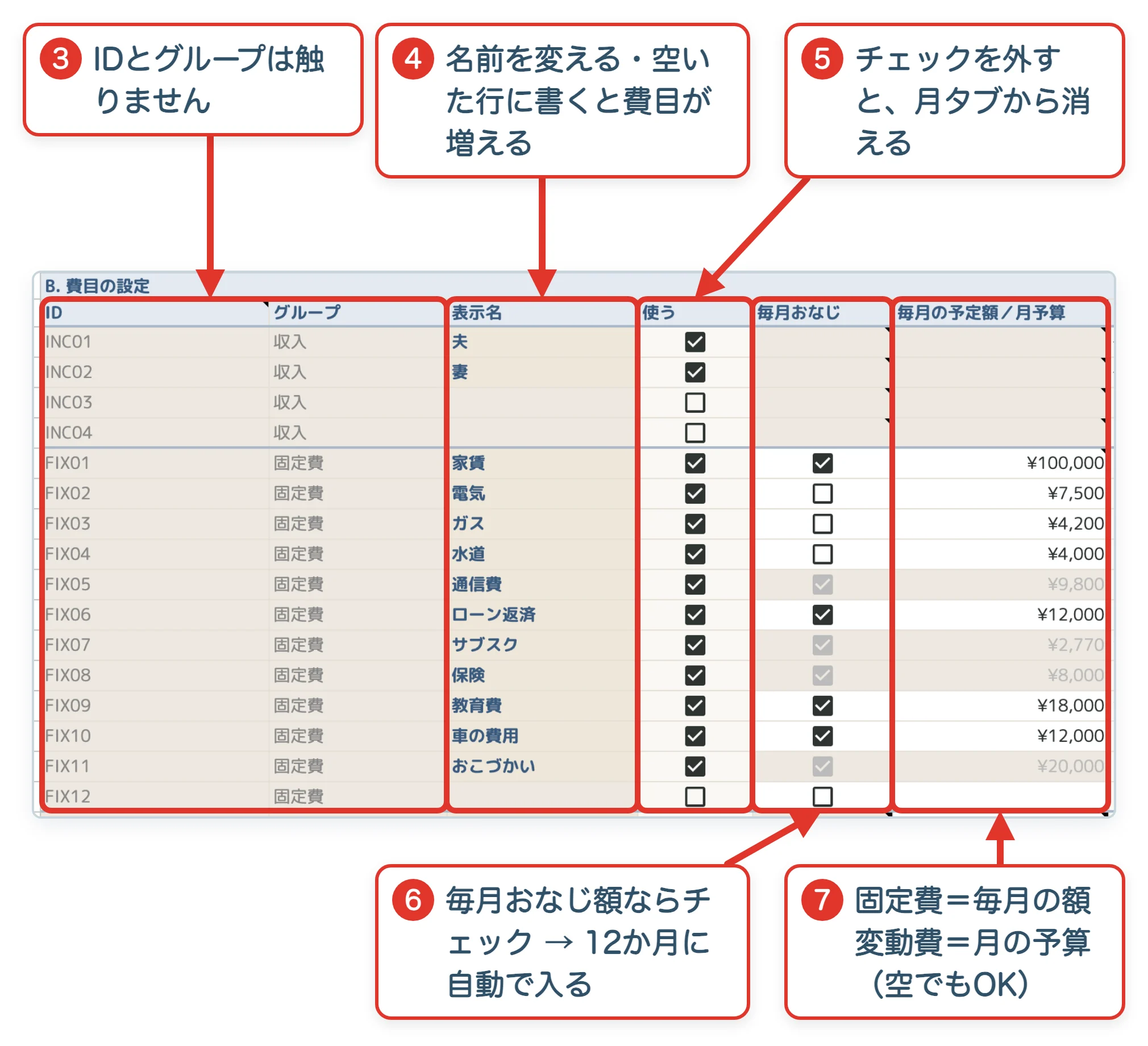
Task: Click the B. 費目の設定 section title
Action: (97, 285)
